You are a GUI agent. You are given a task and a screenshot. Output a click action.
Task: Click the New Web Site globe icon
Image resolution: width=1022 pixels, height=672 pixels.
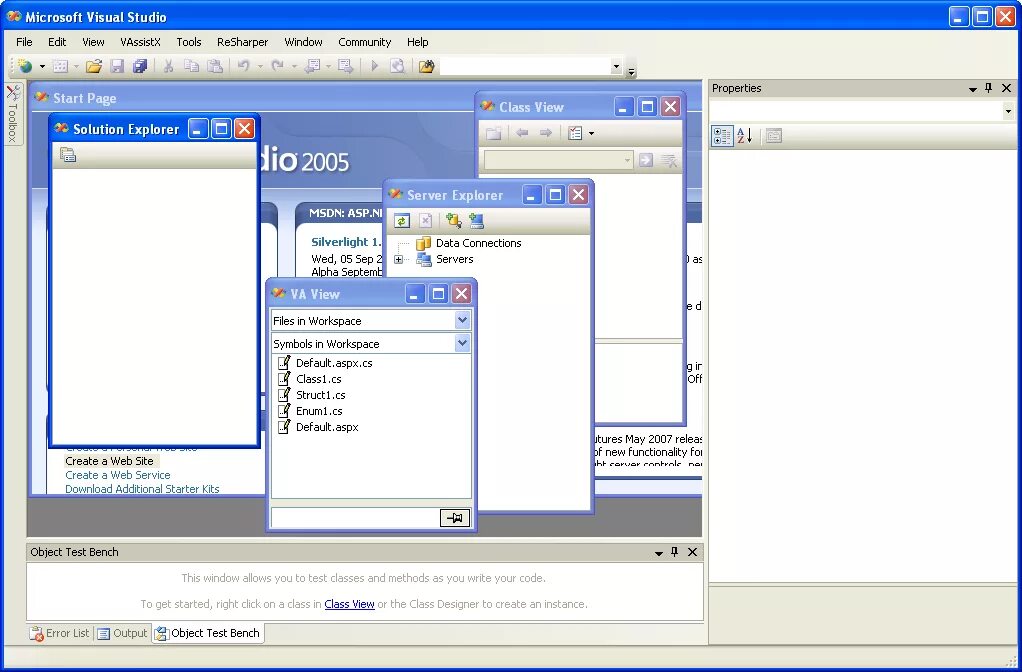pyautogui.click(x=25, y=66)
